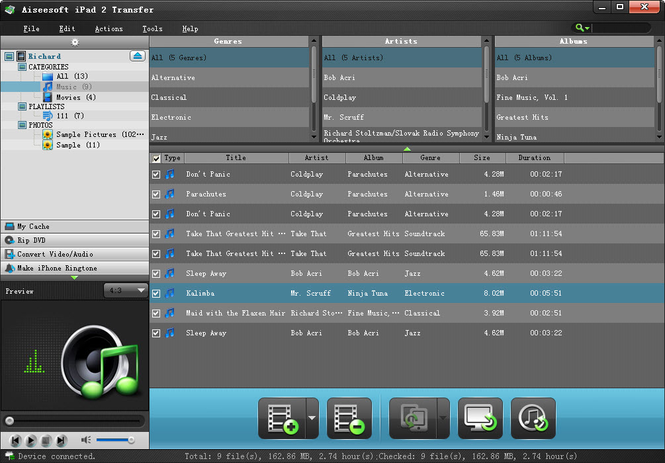Open the File menu
The width and height of the screenshot is (665, 463).
point(31,28)
